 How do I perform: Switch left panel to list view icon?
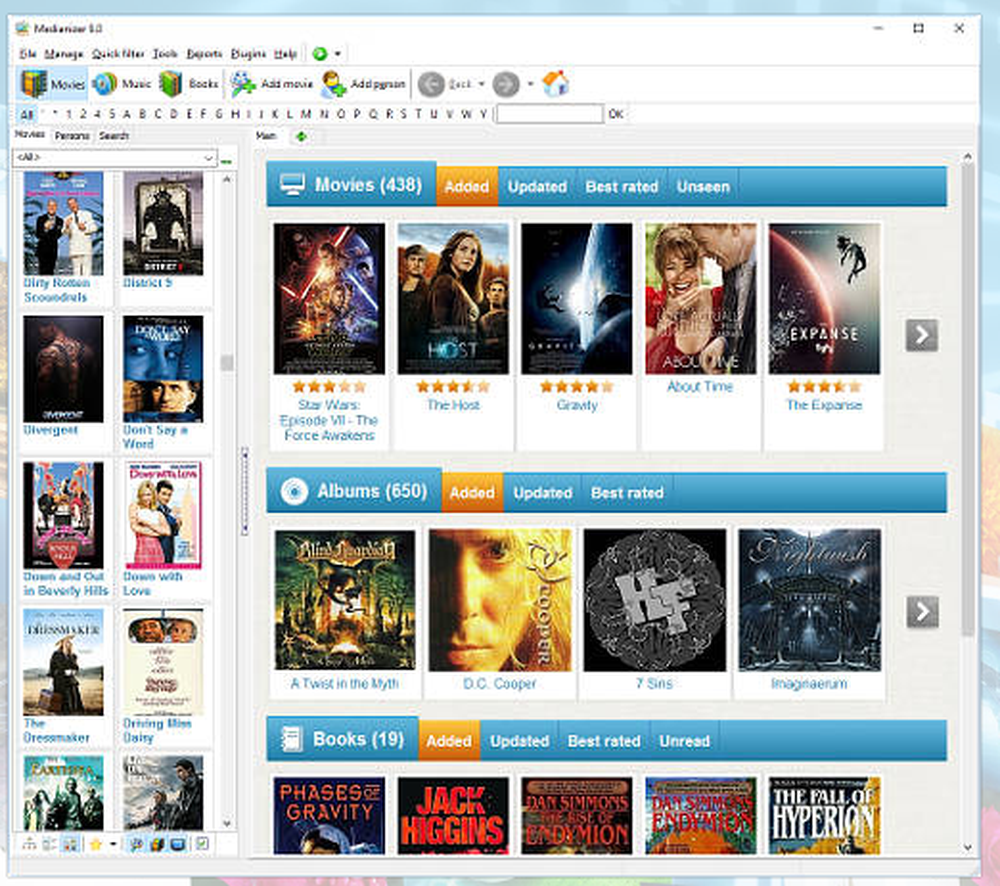[49, 844]
